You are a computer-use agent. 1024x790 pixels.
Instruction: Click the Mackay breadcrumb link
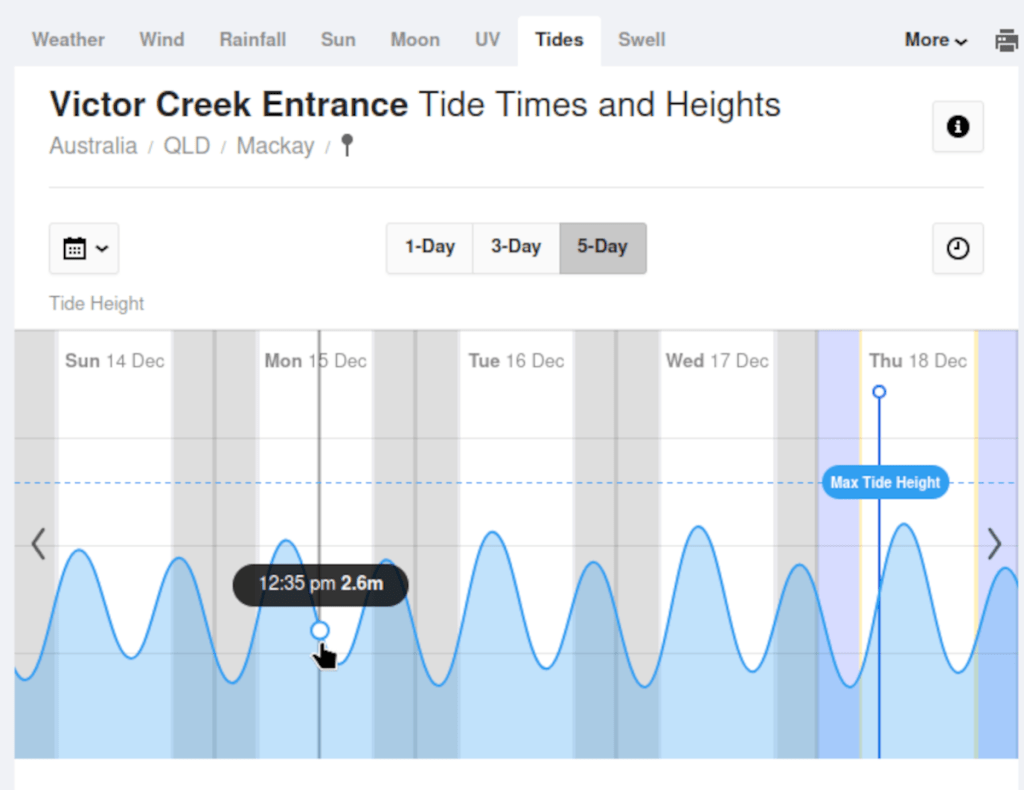pos(275,146)
